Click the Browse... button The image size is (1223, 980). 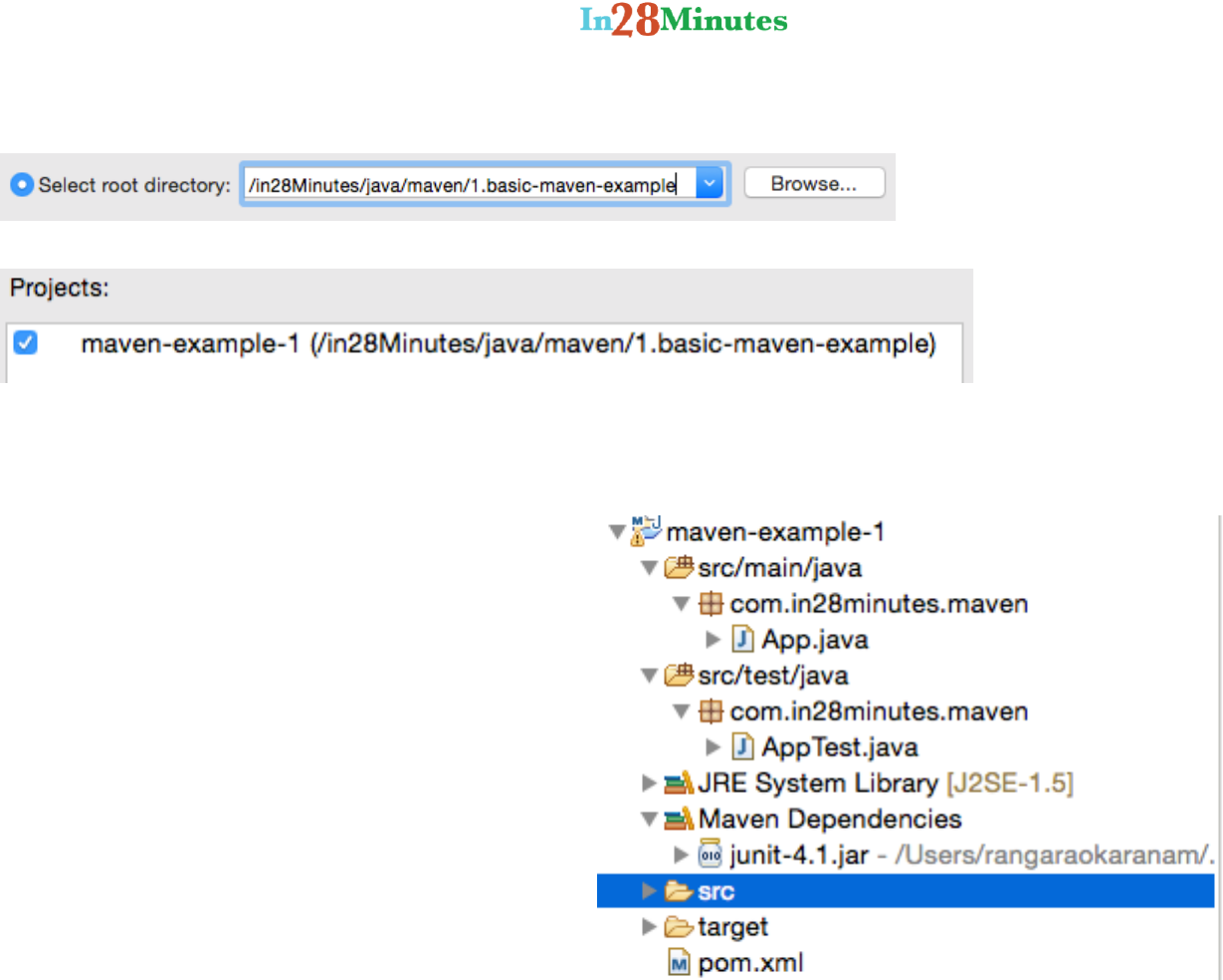coord(813,184)
